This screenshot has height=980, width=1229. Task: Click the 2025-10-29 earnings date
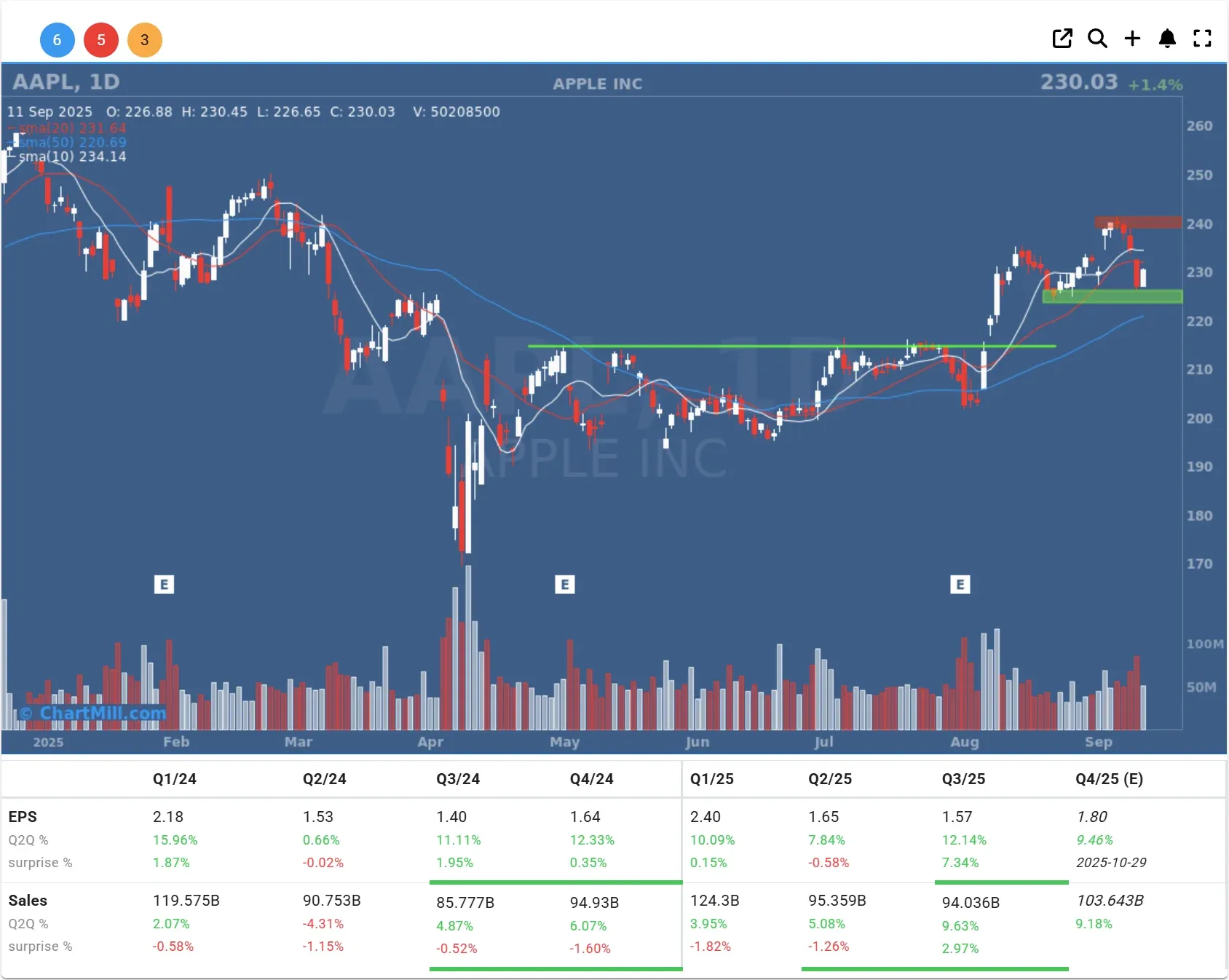coord(1110,863)
